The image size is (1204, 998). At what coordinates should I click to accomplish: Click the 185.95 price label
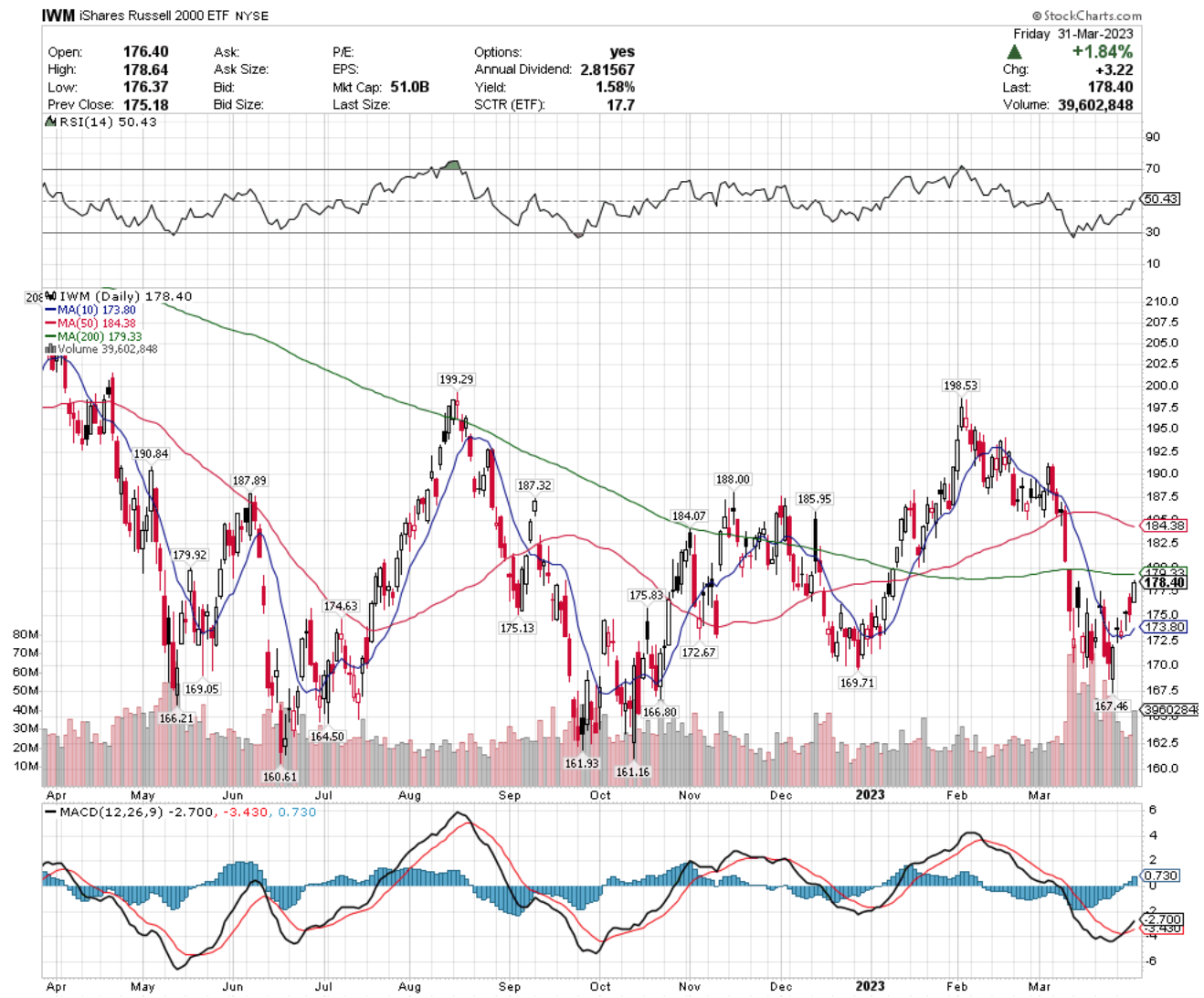[x=814, y=499]
